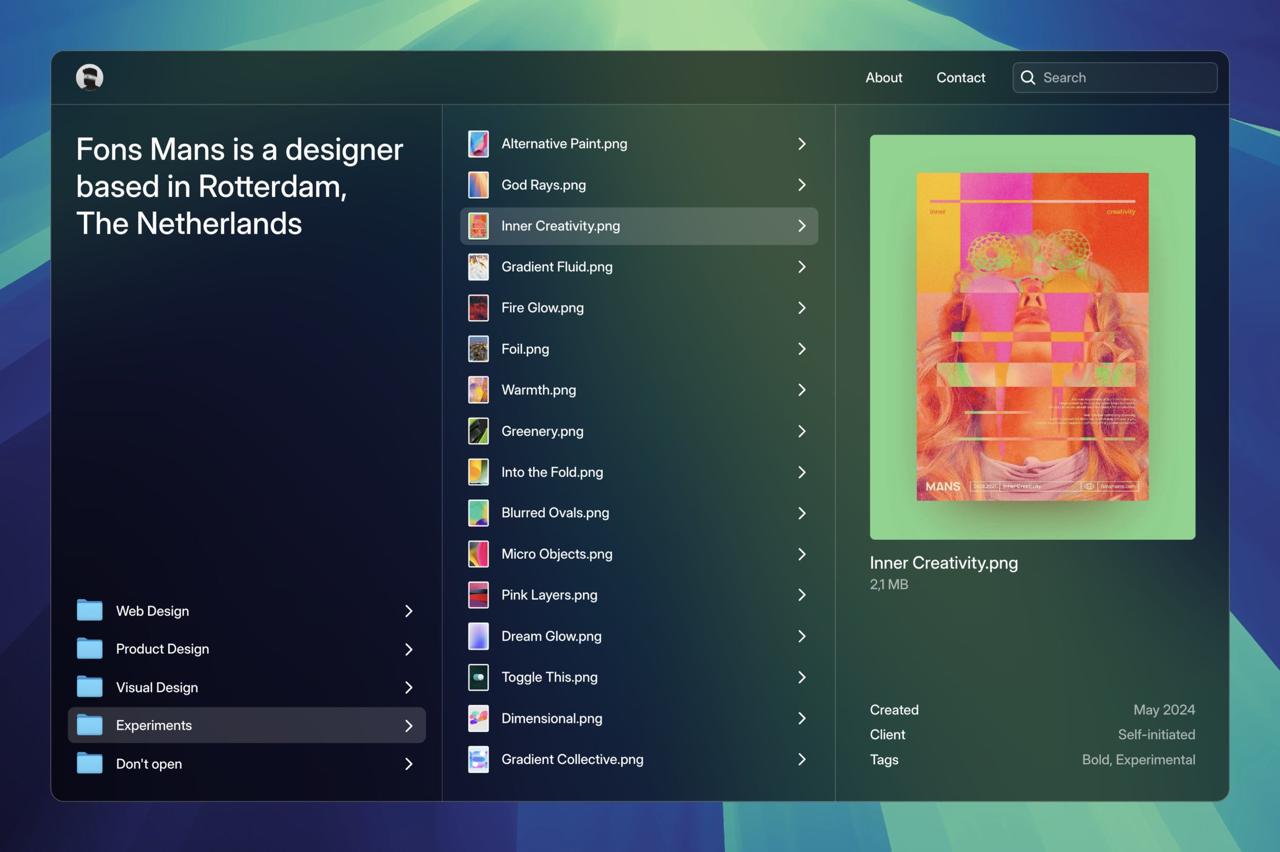Click the Inner Creativity poster preview
The height and width of the screenshot is (852, 1280).
(x=1032, y=337)
